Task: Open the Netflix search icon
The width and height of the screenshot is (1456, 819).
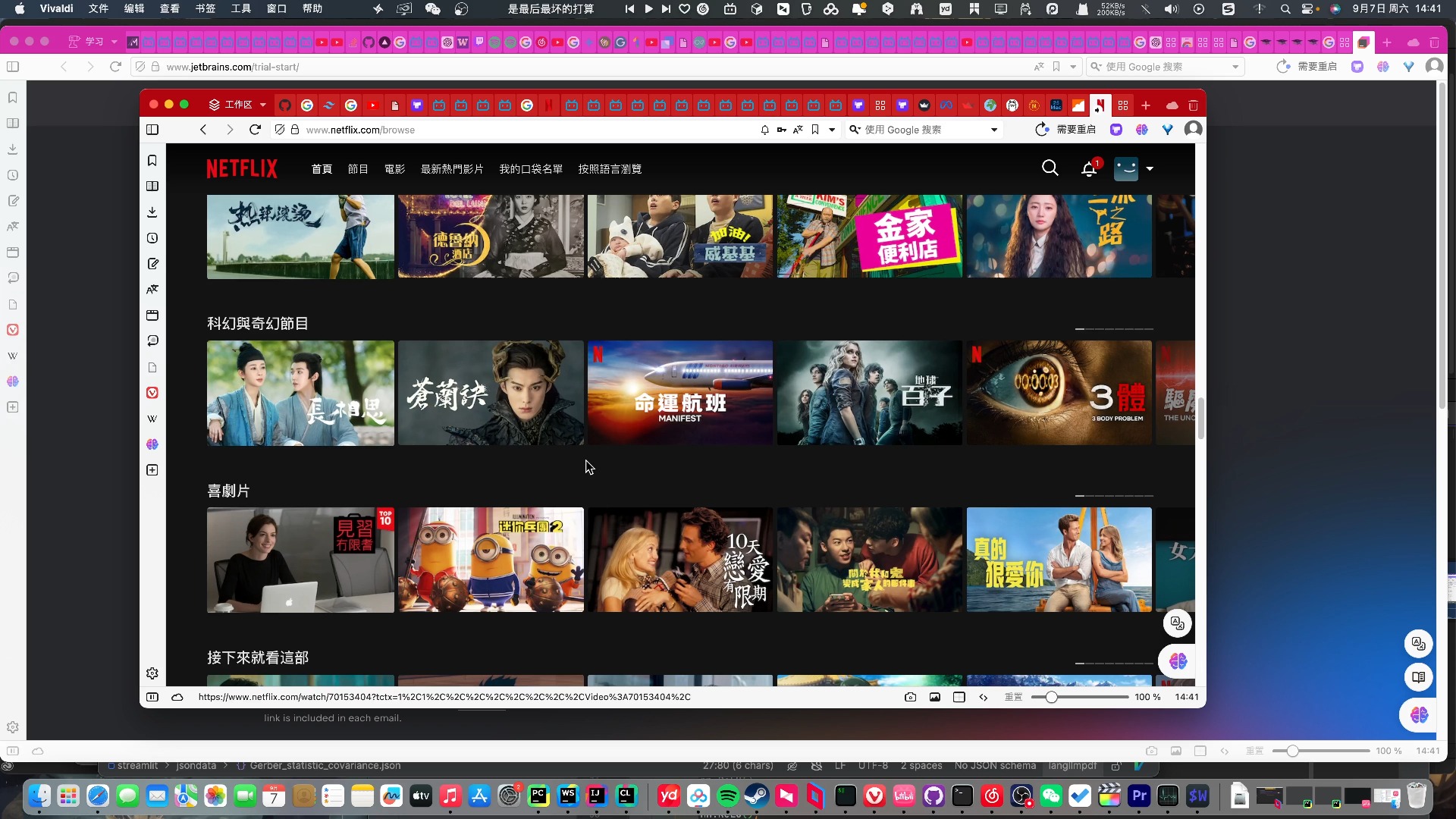Action: 1050,168
